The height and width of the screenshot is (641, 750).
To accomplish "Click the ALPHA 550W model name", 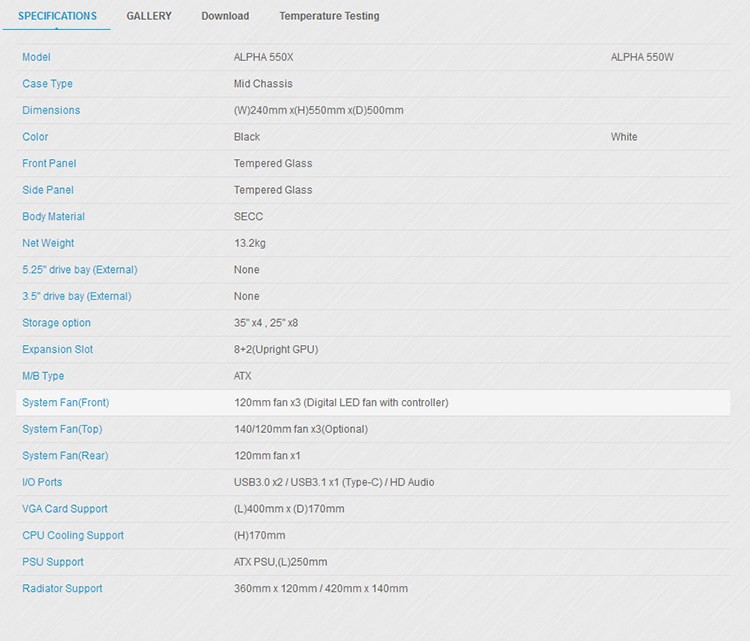I will click(x=642, y=57).
